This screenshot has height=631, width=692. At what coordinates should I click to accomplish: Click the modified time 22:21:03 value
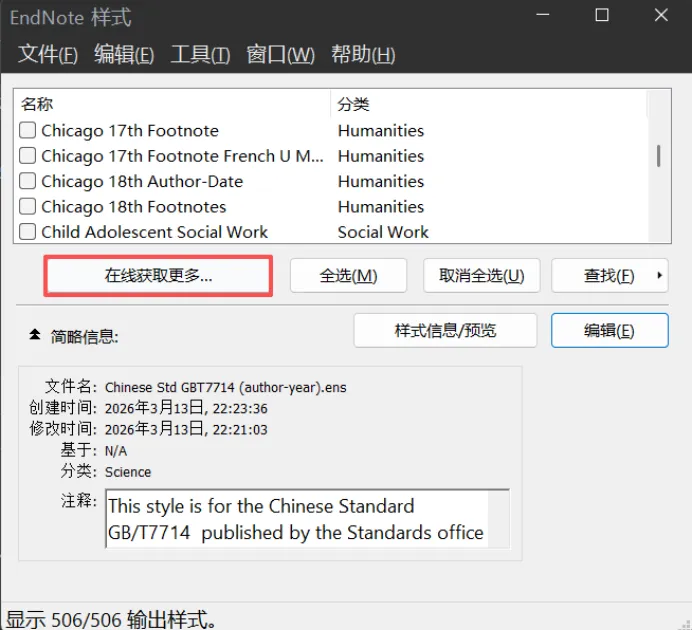tap(186, 430)
